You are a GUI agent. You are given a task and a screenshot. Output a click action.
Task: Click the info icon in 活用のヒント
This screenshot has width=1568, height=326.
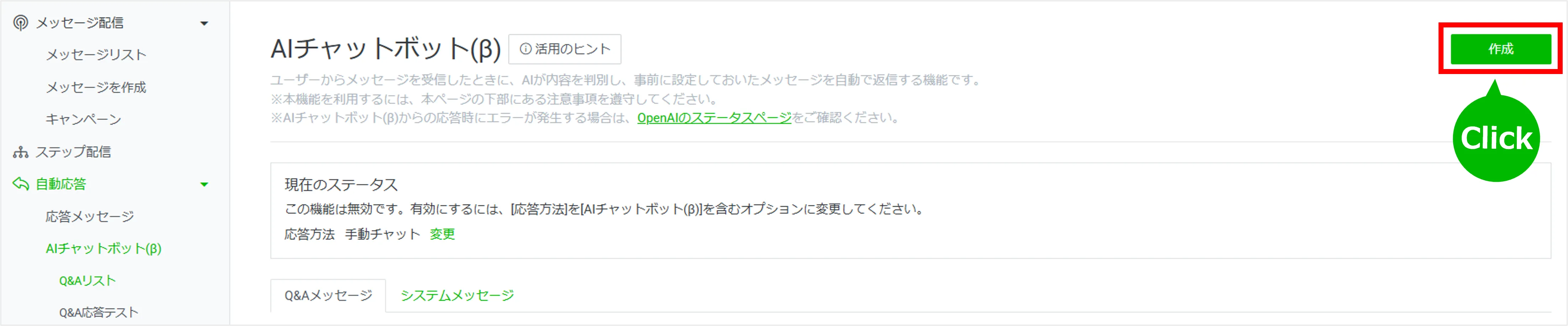pos(525,49)
